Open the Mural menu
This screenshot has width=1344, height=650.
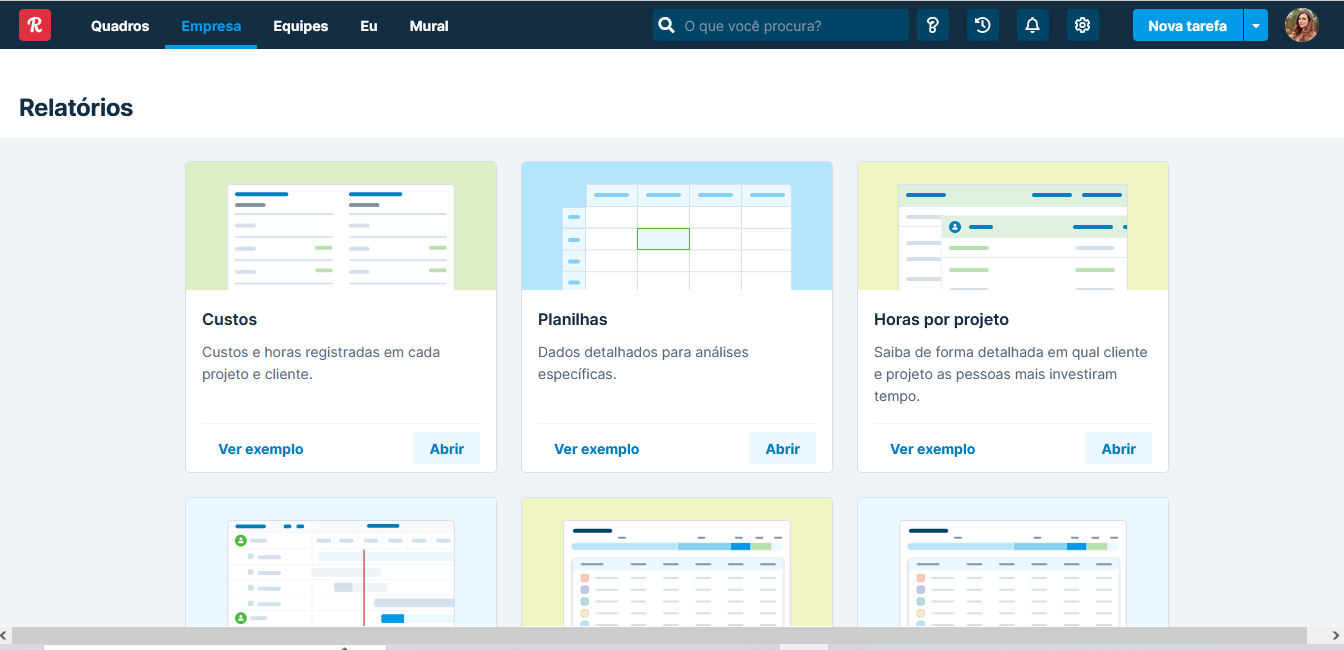tap(429, 26)
